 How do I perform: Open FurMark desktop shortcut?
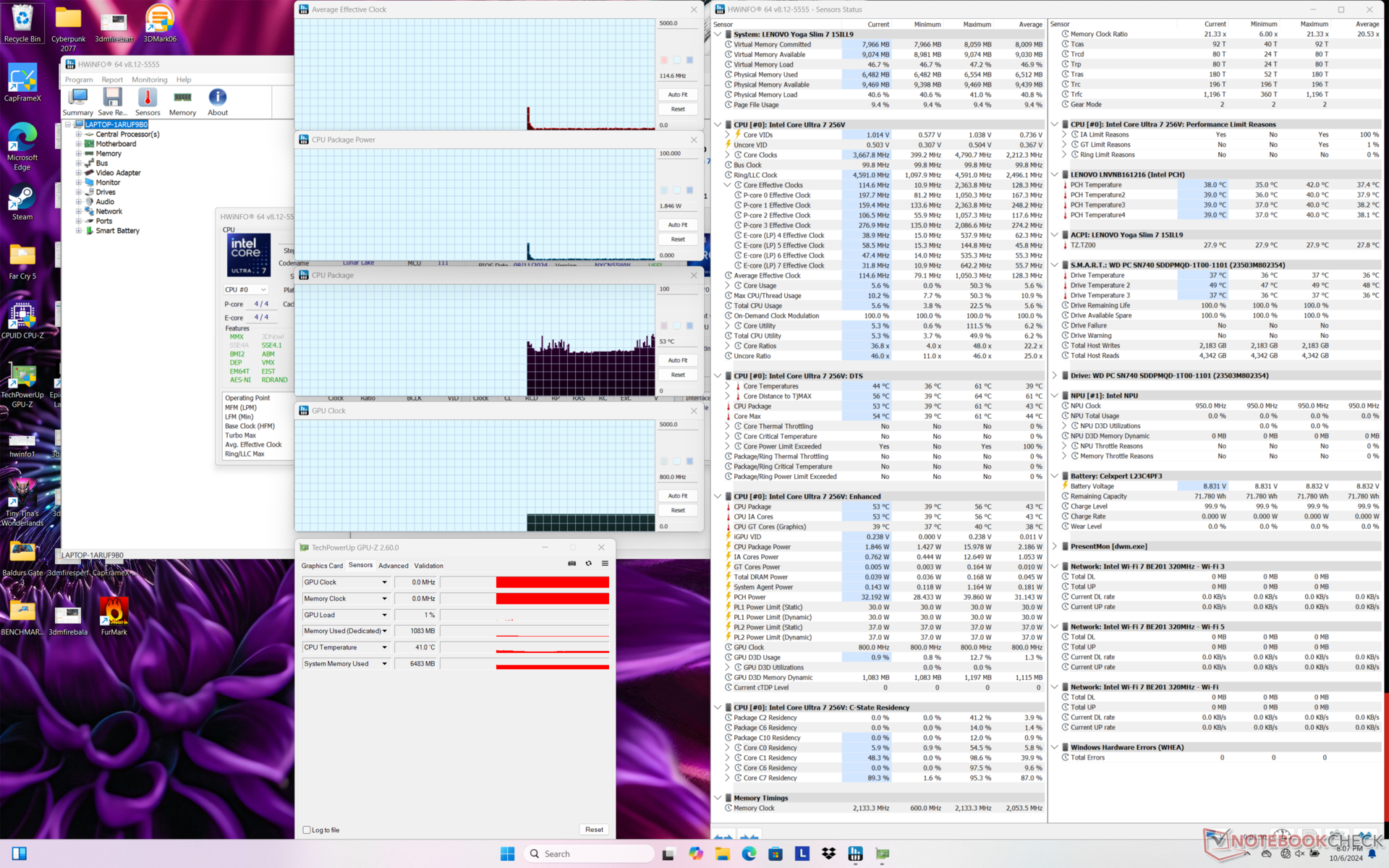[114, 616]
